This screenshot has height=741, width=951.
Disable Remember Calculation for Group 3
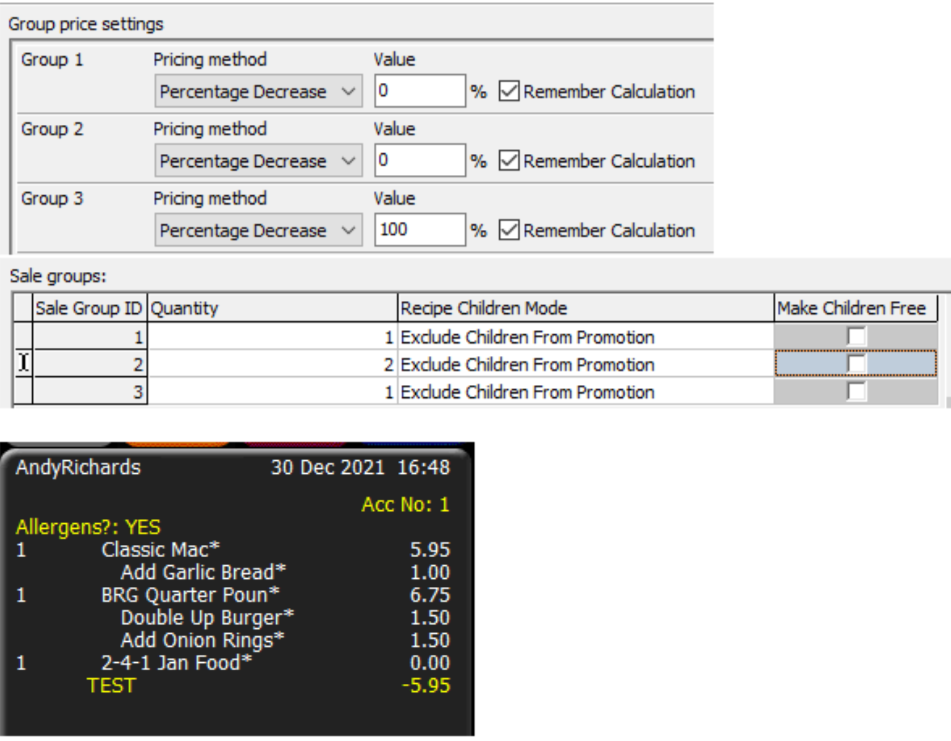(509, 231)
